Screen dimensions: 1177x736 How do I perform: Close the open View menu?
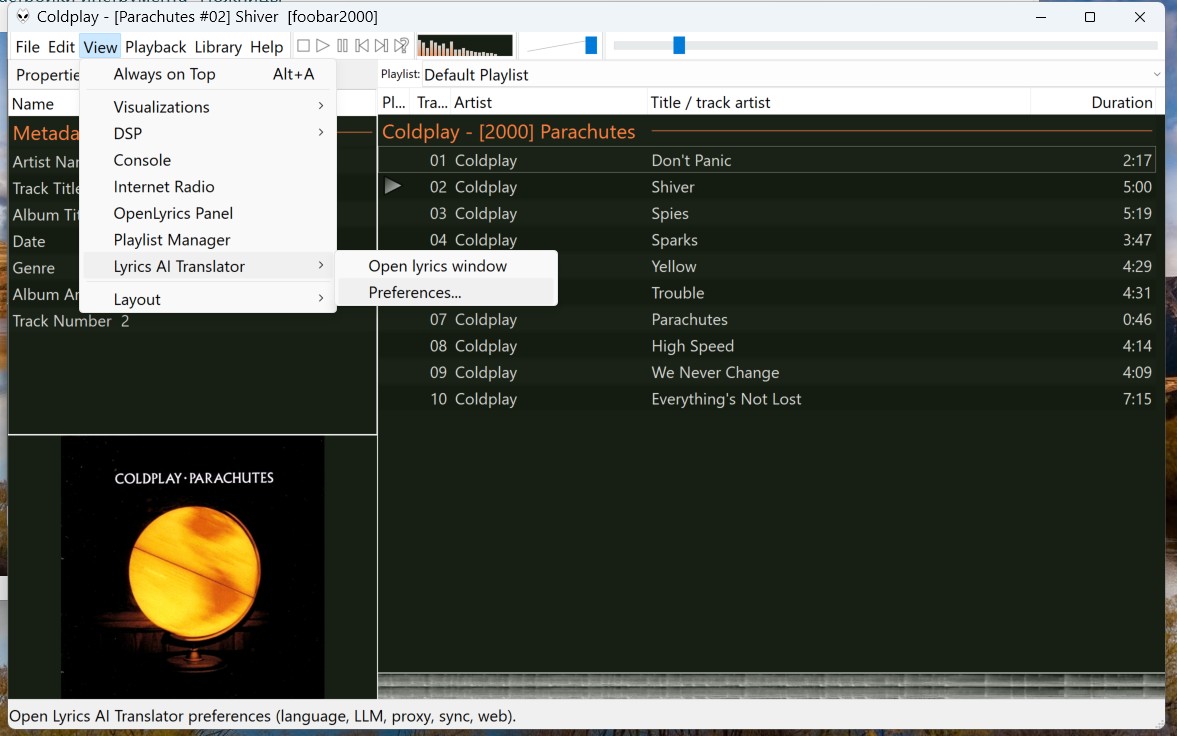point(101,47)
